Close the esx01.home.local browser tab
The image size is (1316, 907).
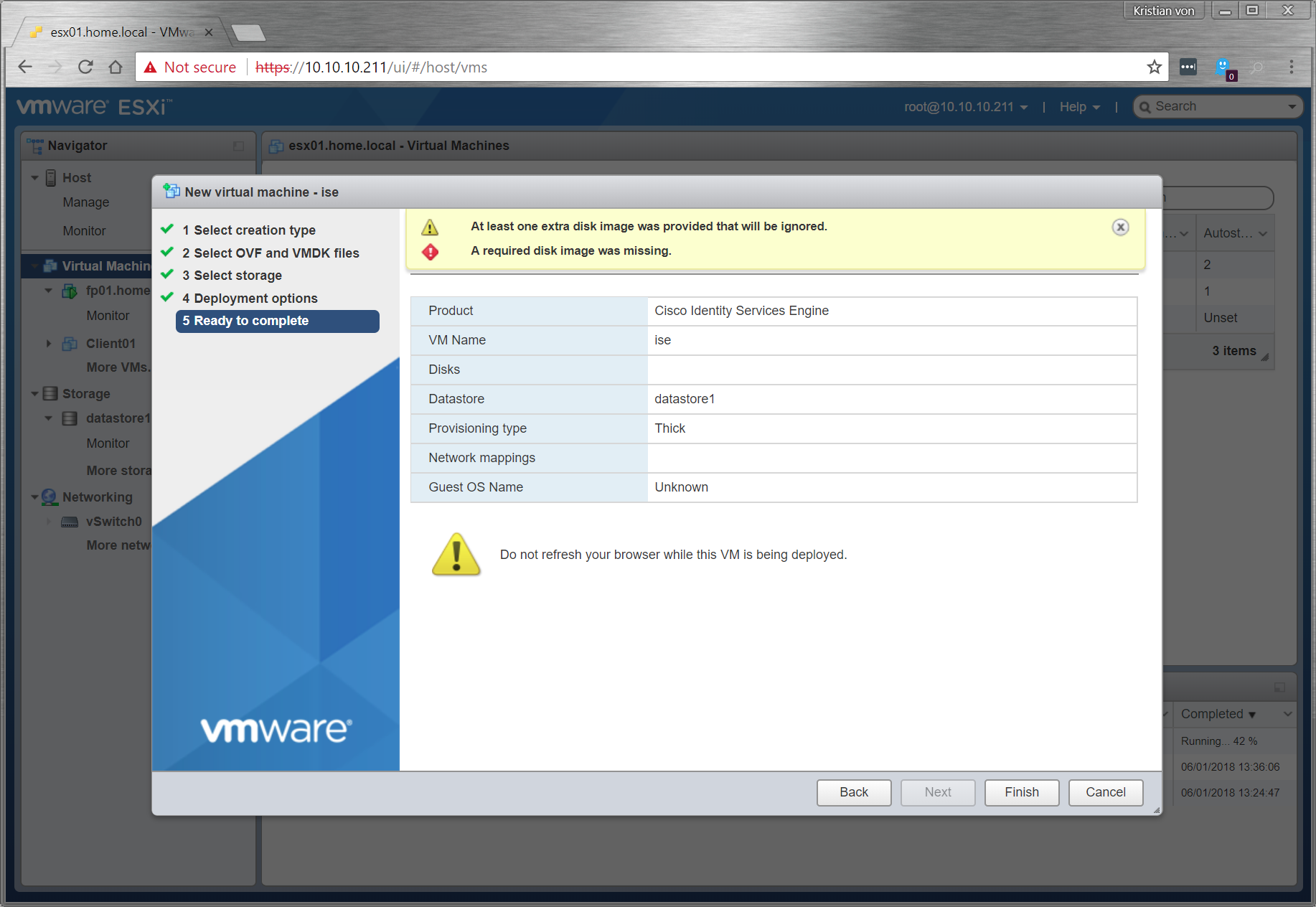(x=209, y=32)
